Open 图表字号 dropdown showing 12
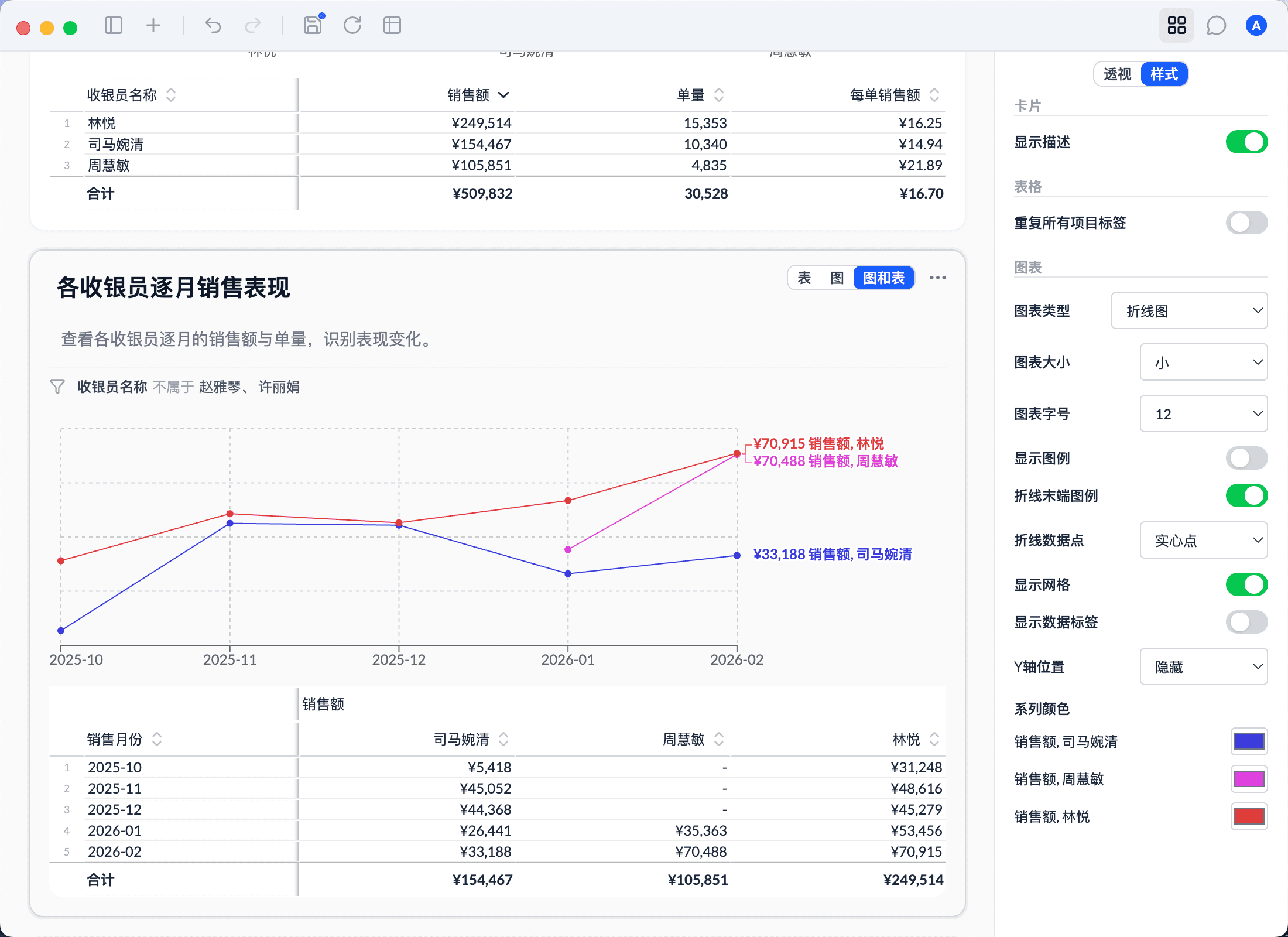The width and height of the screenshot is (1288, 937). [1204, 413]
